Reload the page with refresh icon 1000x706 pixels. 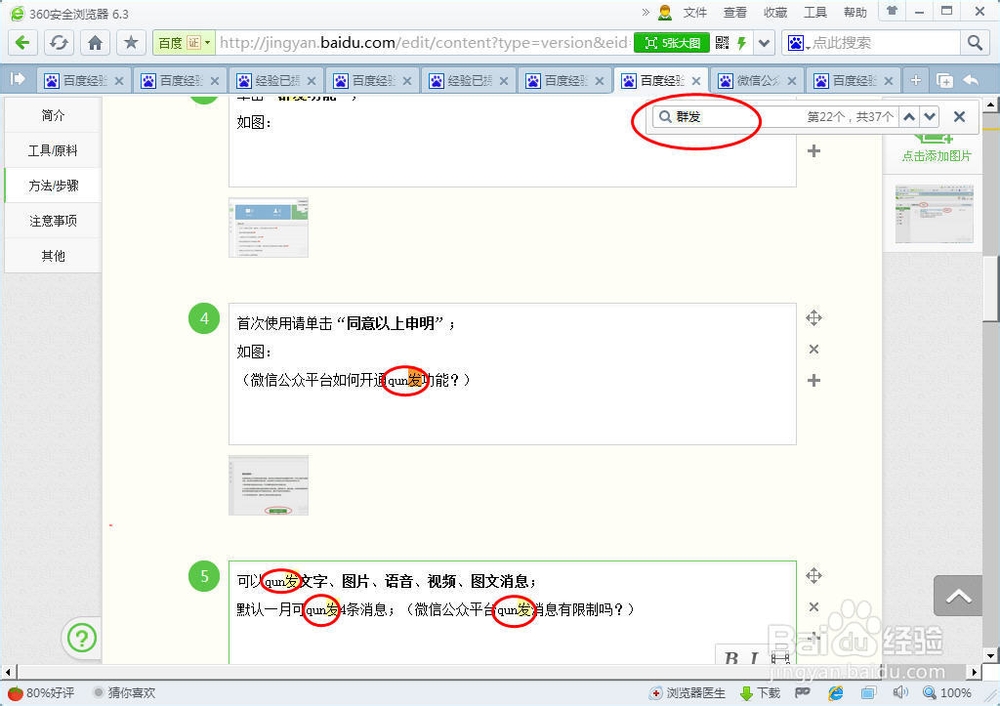point(59,43)
